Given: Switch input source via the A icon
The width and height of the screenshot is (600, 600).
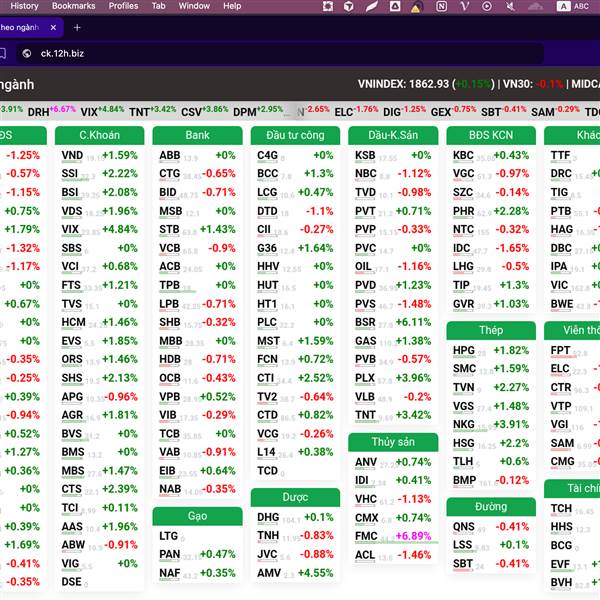Looking at the screenshot, I should tap(563, 6).
